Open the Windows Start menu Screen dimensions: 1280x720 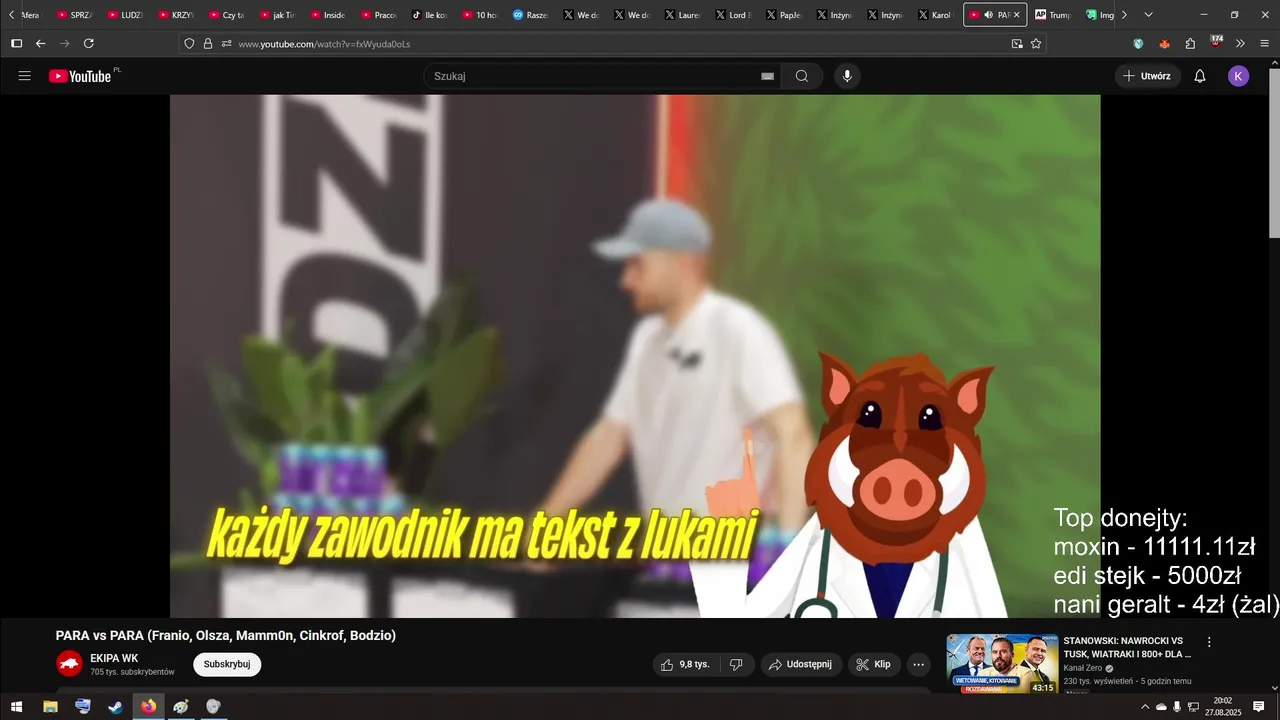[x=16, y=706]
